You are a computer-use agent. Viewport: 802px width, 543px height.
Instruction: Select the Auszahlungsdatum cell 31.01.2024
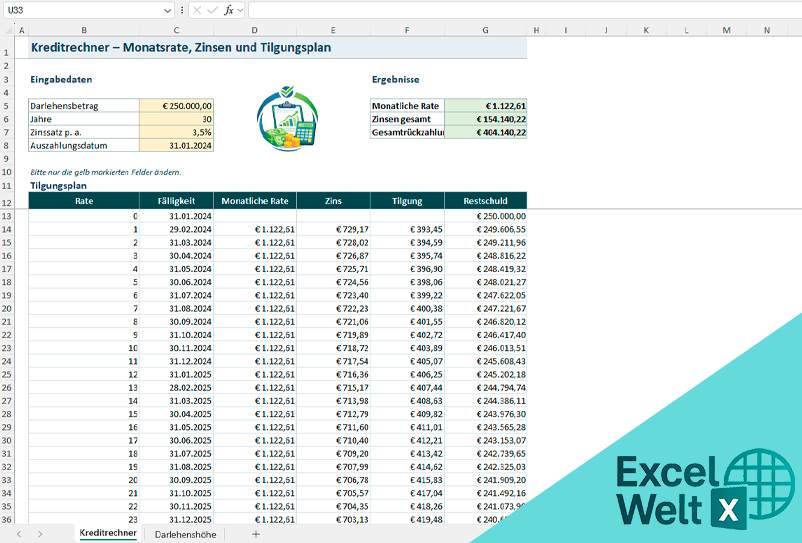(x=176, y=146)
